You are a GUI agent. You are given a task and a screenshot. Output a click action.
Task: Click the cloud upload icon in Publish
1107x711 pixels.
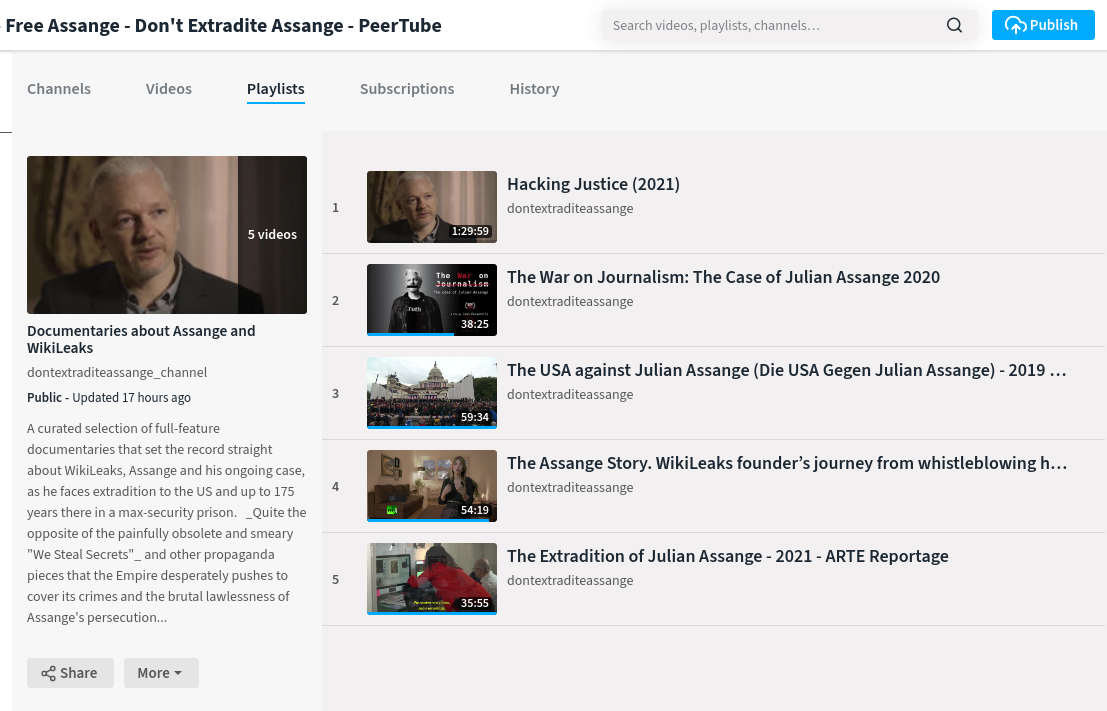coord(1016,25)
